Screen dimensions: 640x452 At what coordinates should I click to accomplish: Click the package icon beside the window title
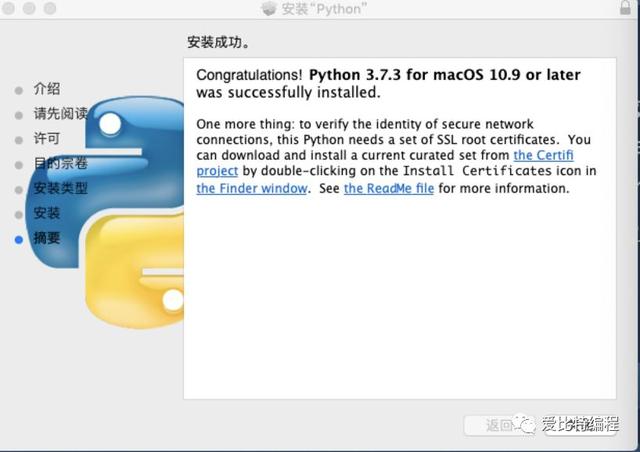(x=269, y=9)
